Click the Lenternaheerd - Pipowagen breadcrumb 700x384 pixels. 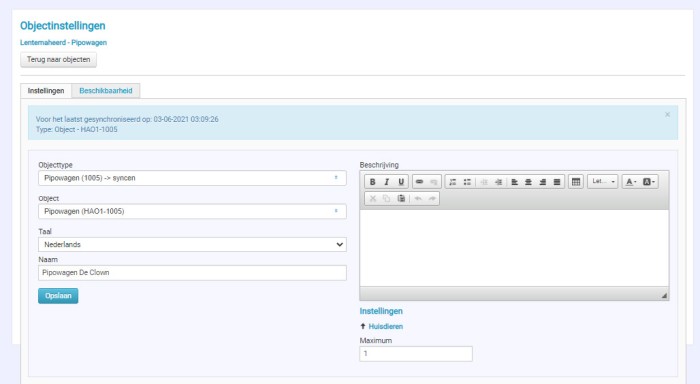(x=63, y=42)
